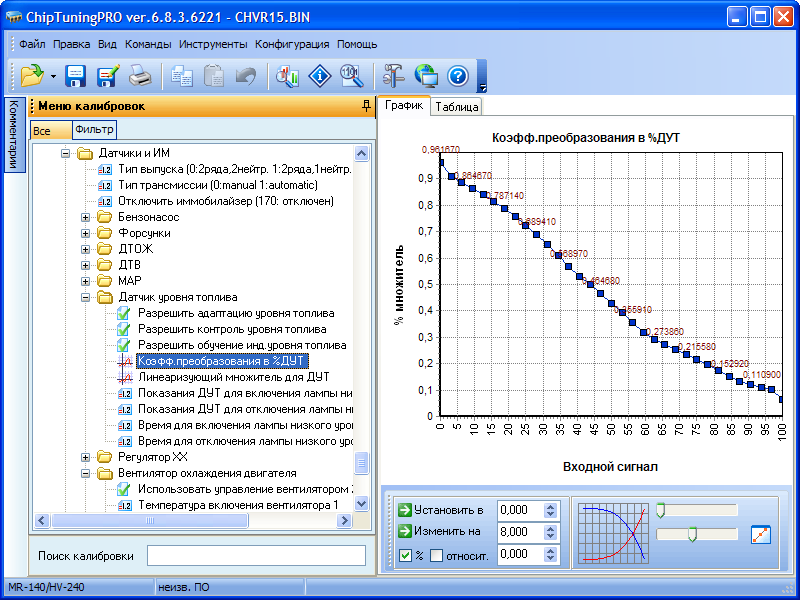Click the Print toolbar icon
The image size is (800, 600).
pos(140,76)
